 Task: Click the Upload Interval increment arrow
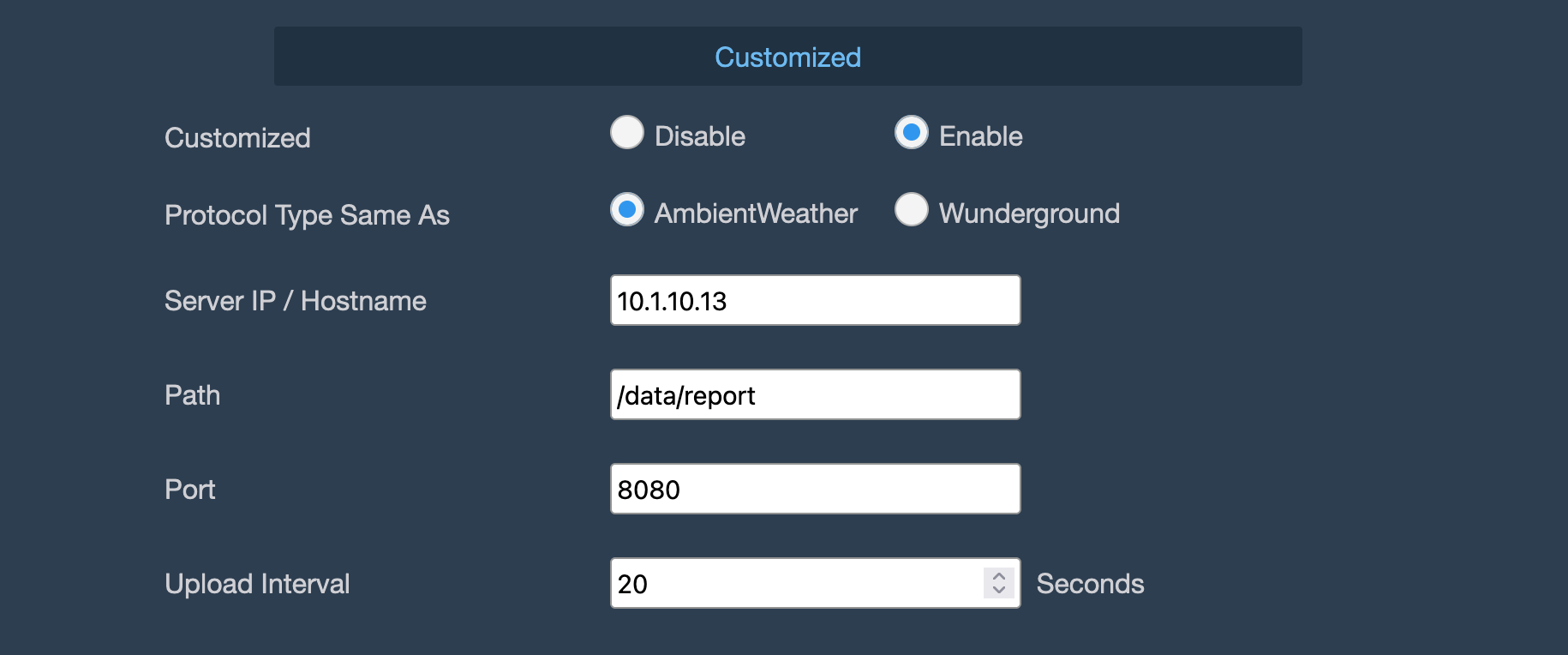coord(997,574)
